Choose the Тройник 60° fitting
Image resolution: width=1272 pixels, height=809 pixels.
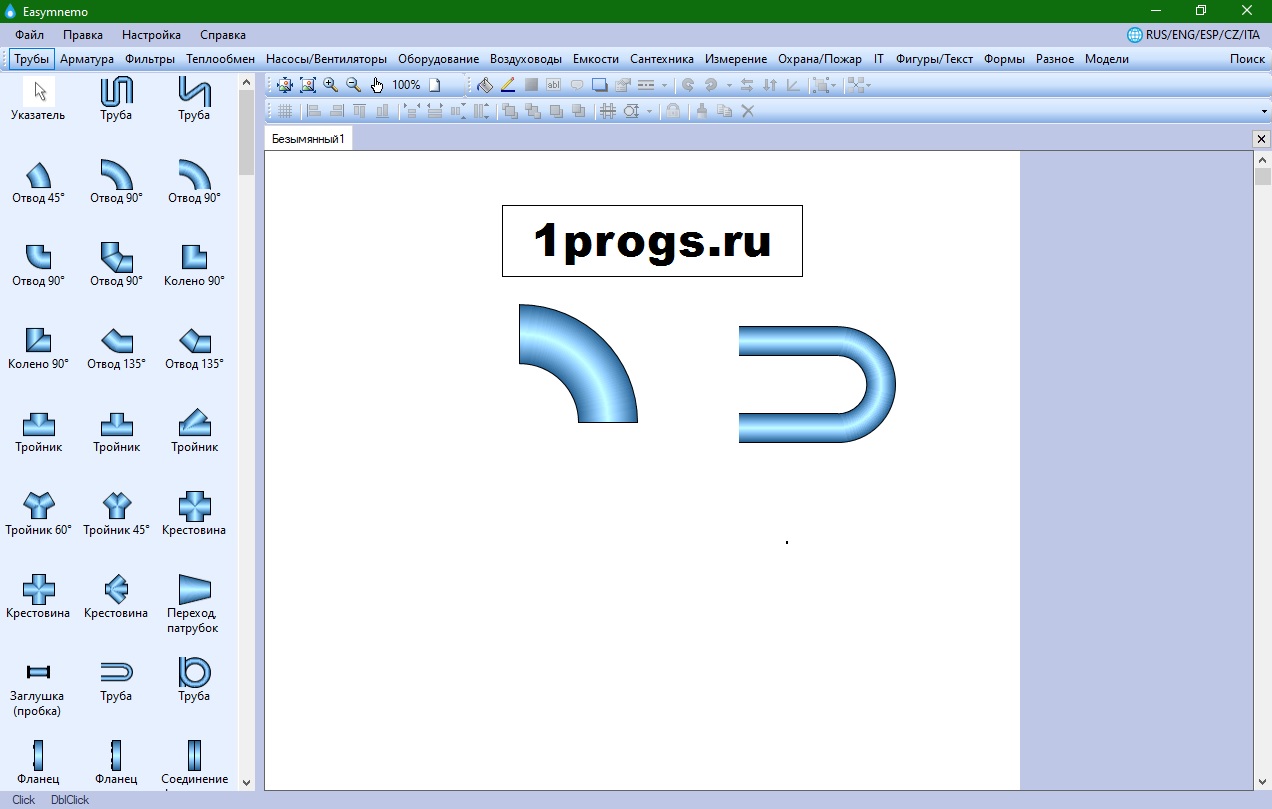(39, 514)
